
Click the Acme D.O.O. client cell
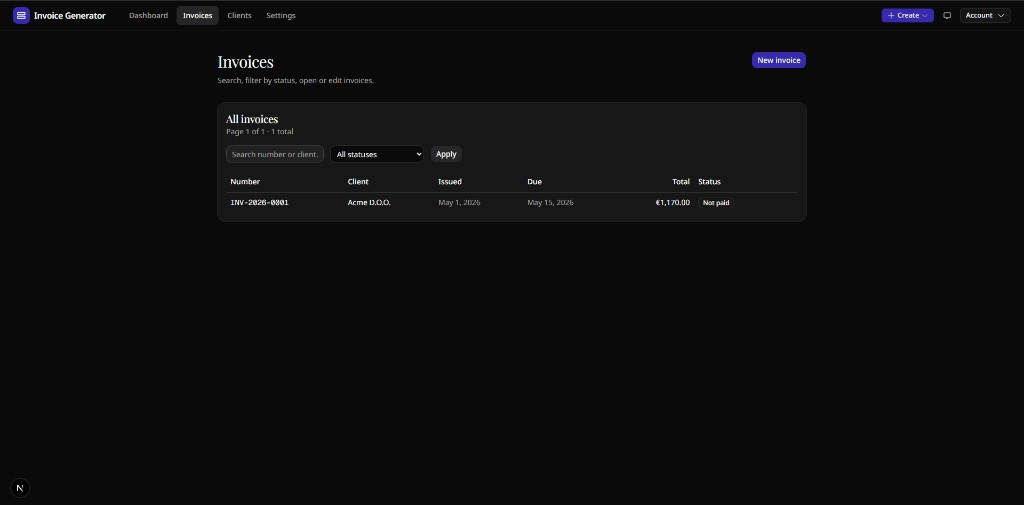click(x=369, y=203)
